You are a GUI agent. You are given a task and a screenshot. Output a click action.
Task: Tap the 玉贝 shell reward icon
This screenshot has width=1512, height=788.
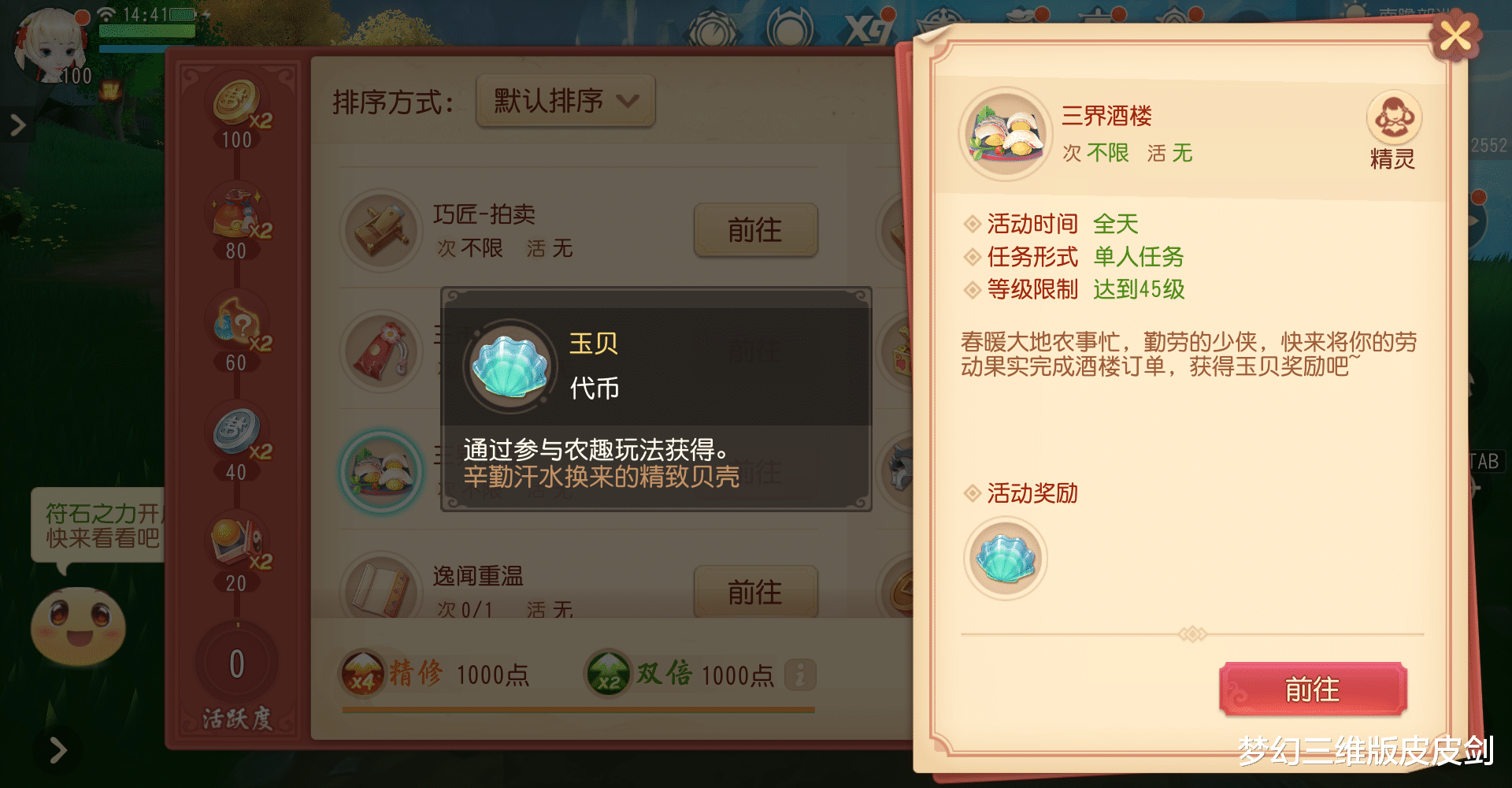(1006, 559)
